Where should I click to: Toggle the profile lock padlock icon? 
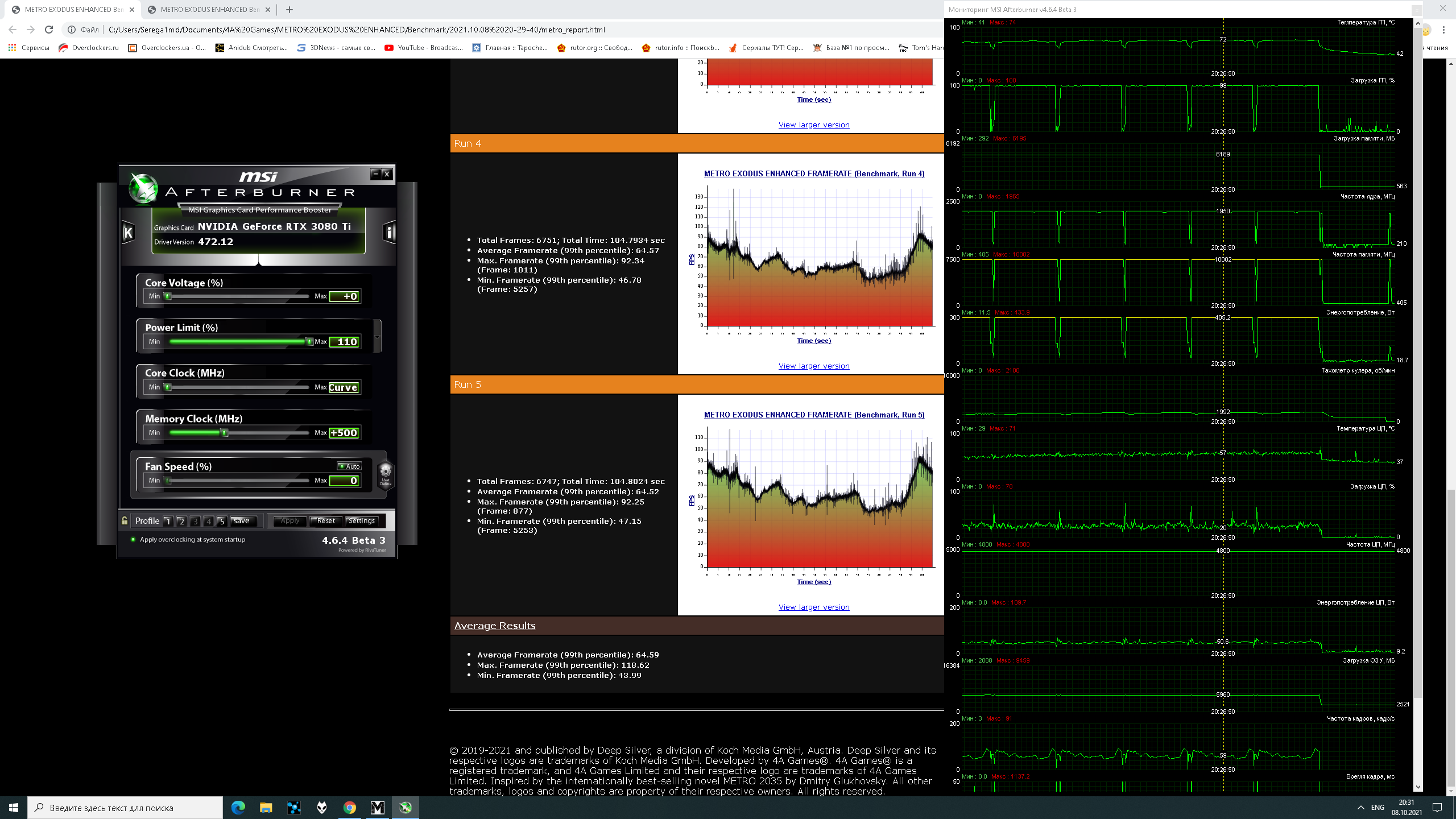(x=125, y=520)
